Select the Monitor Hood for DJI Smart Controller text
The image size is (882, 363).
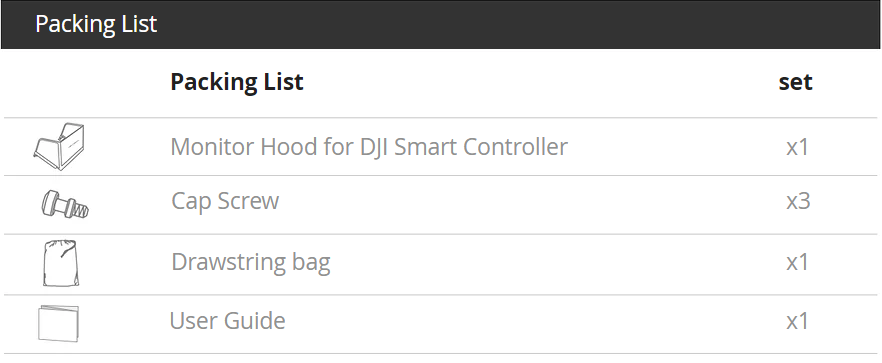click(369, 147)
